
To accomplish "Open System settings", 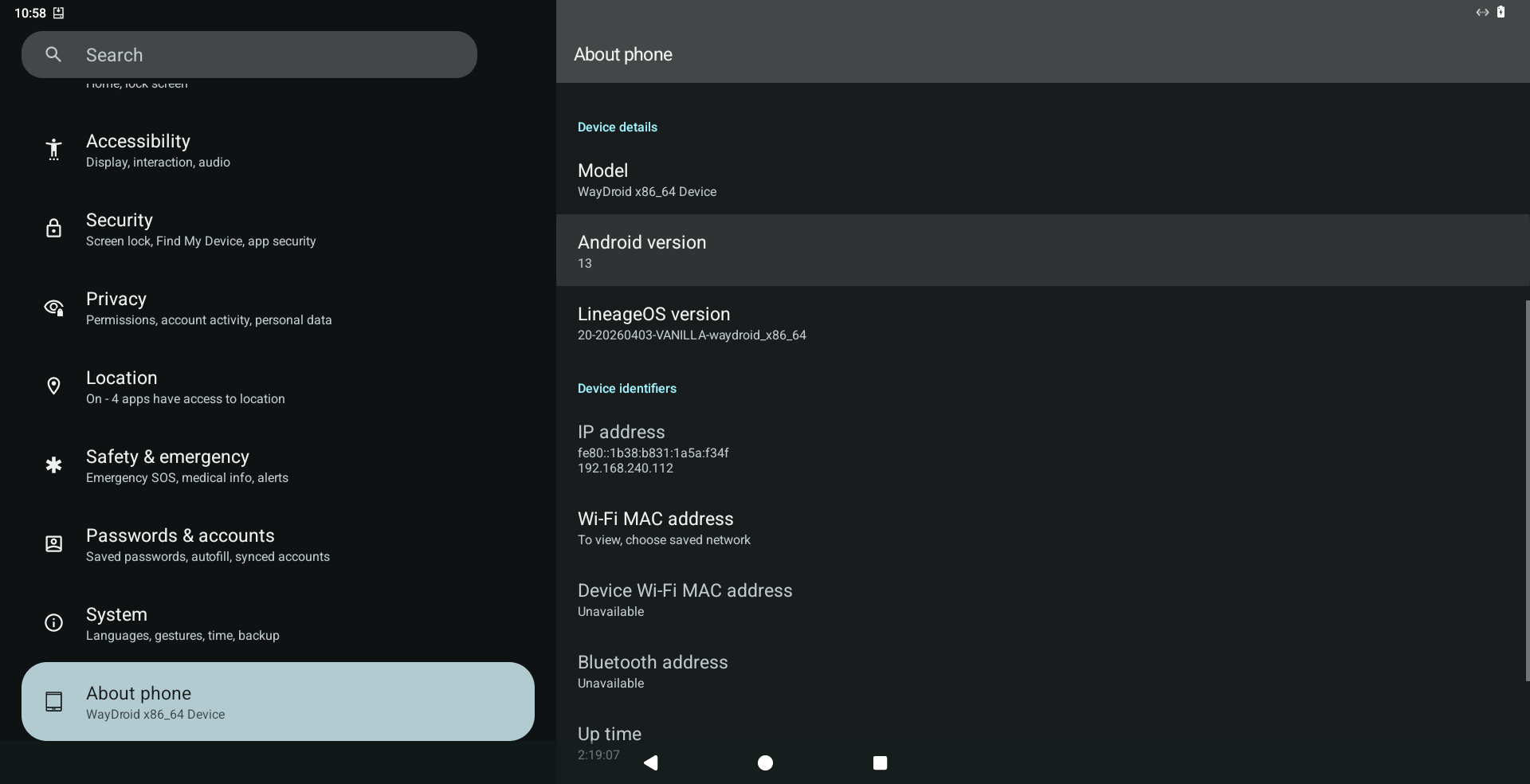I will 278,623.
